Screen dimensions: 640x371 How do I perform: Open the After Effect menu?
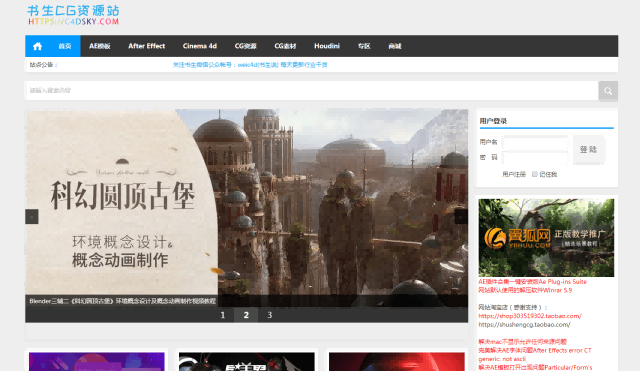147,46
